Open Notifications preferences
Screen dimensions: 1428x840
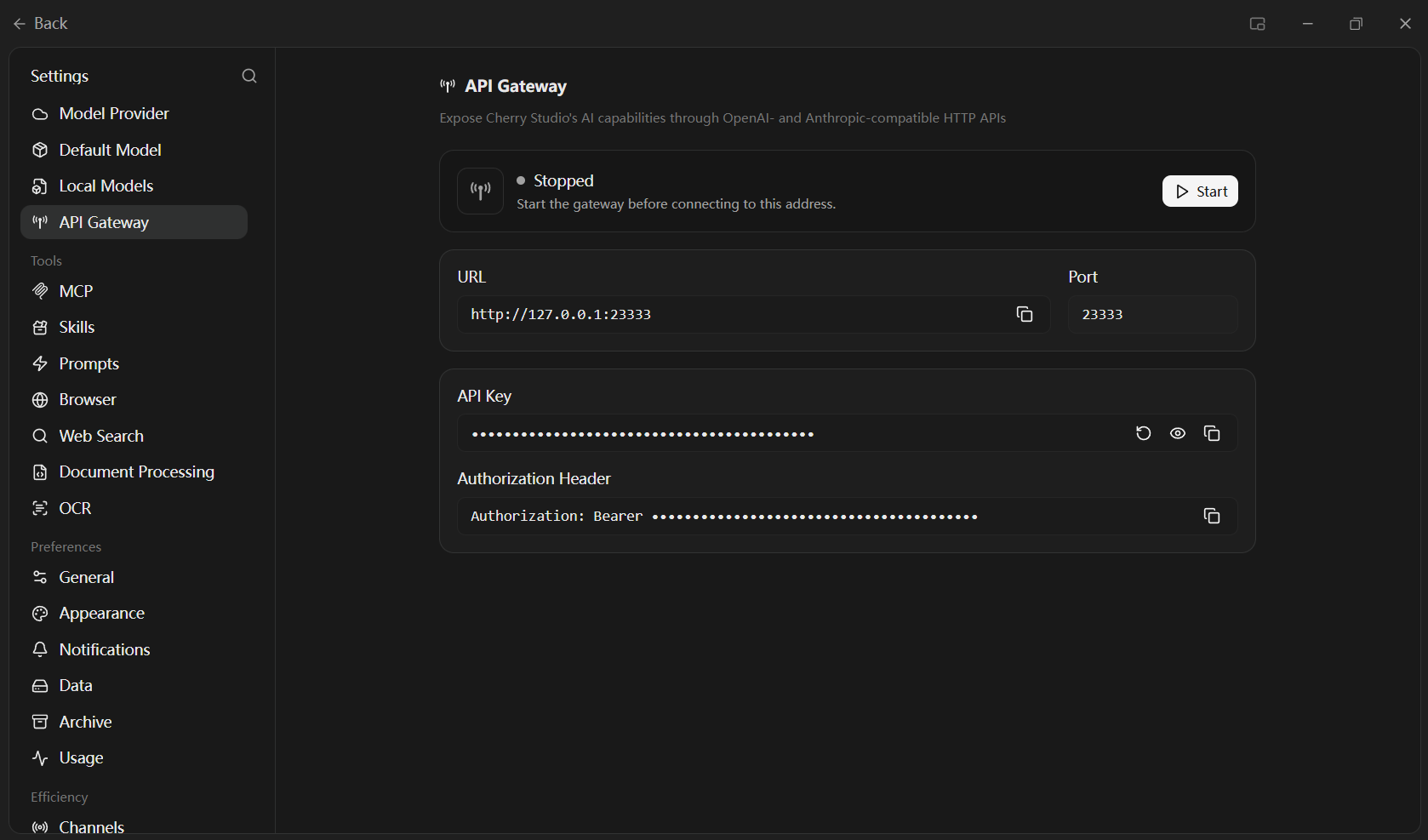134,649
